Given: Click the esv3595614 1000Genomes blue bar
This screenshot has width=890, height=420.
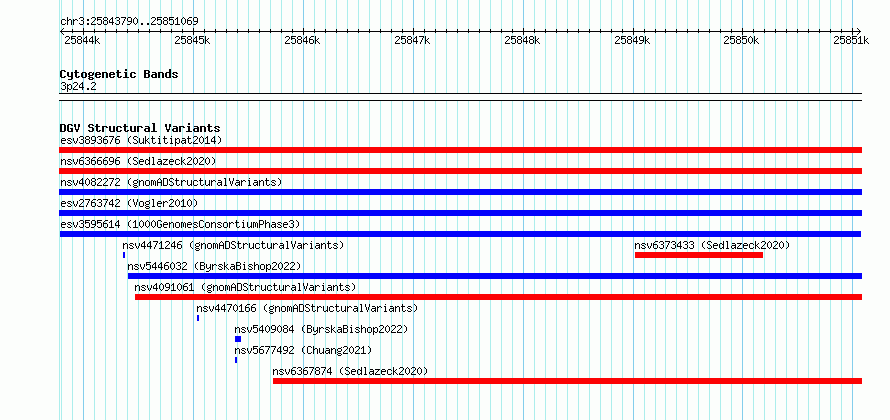Looking at the screenshot, I should point(460,234).
